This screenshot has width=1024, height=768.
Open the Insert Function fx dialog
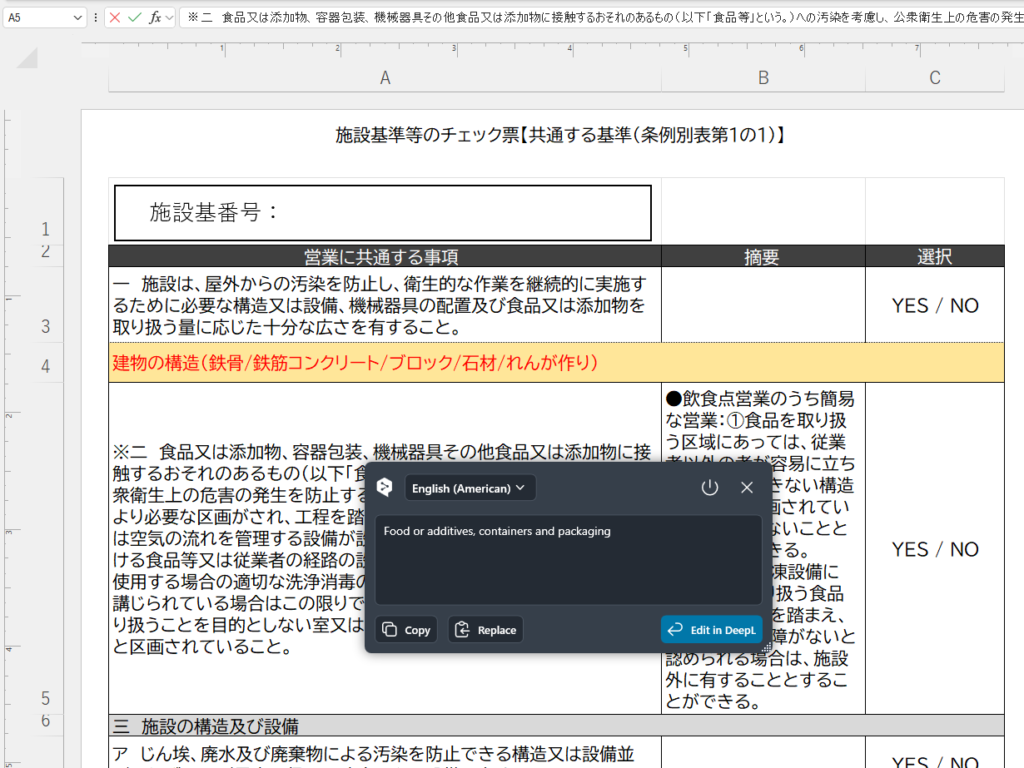coord(155,17)
